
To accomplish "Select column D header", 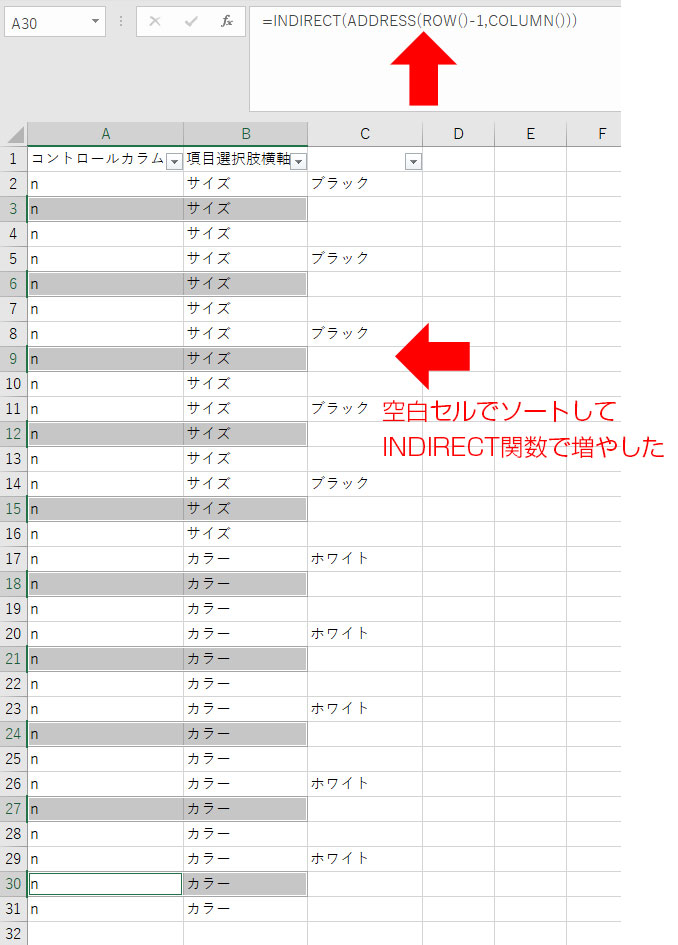I will [458, 134].
